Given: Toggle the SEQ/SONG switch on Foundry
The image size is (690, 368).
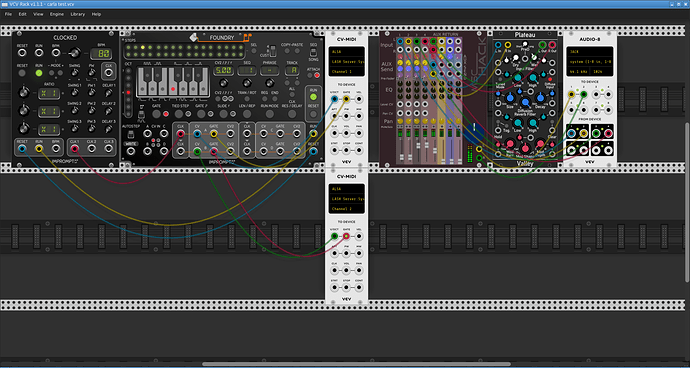Looking at the screenshot, I should [313, 53].
